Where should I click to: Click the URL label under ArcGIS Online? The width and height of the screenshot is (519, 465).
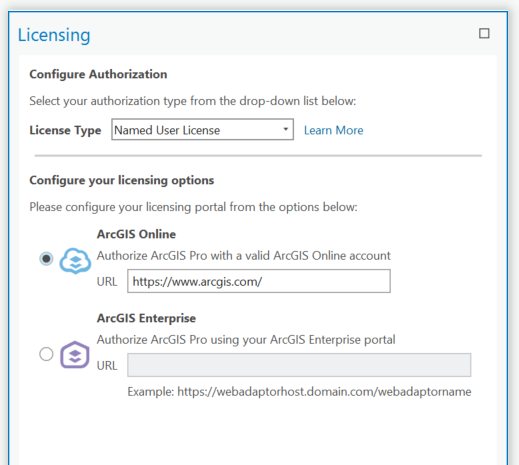point(107,282)
